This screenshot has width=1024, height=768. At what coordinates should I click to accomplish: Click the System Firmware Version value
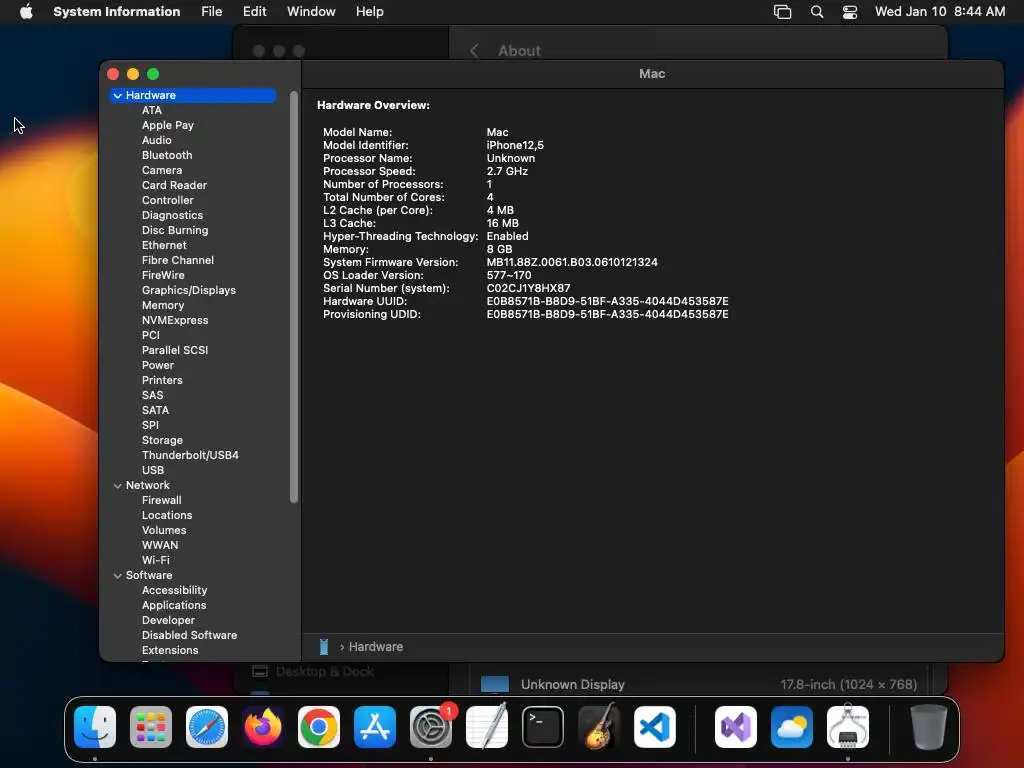pos(572,262)
